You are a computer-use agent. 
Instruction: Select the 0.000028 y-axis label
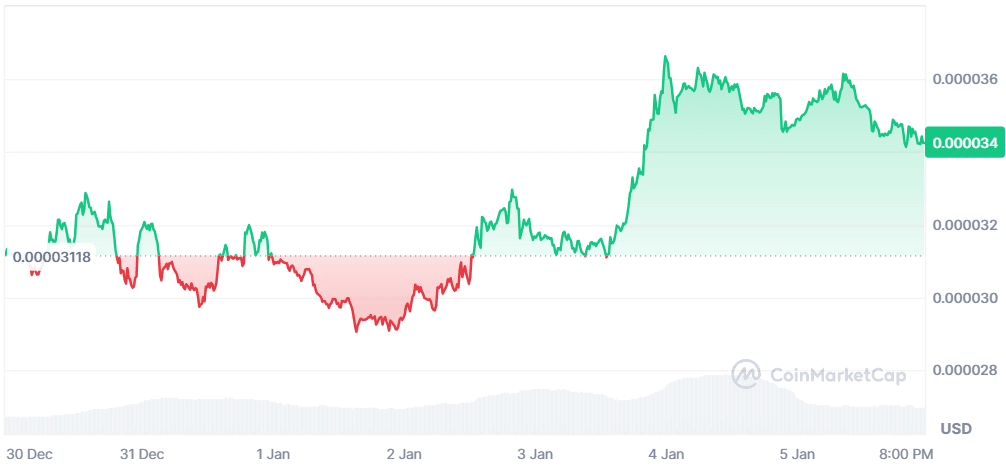[965, 371]
